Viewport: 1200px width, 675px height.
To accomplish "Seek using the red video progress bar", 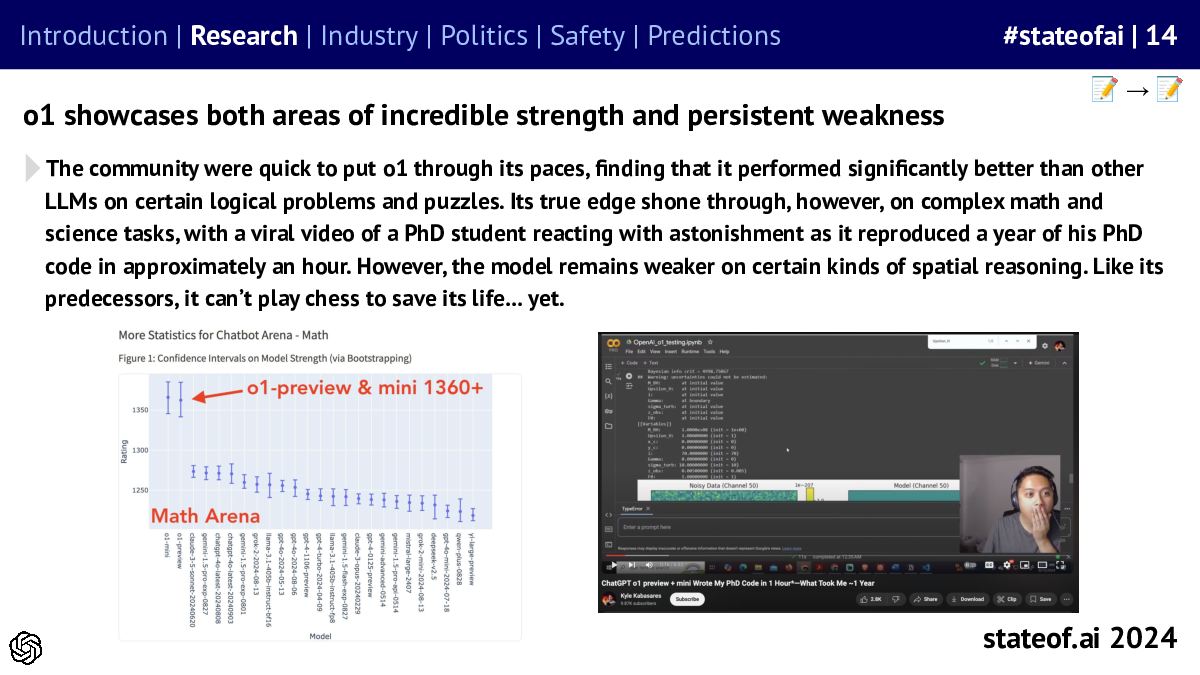I will 616,555.
